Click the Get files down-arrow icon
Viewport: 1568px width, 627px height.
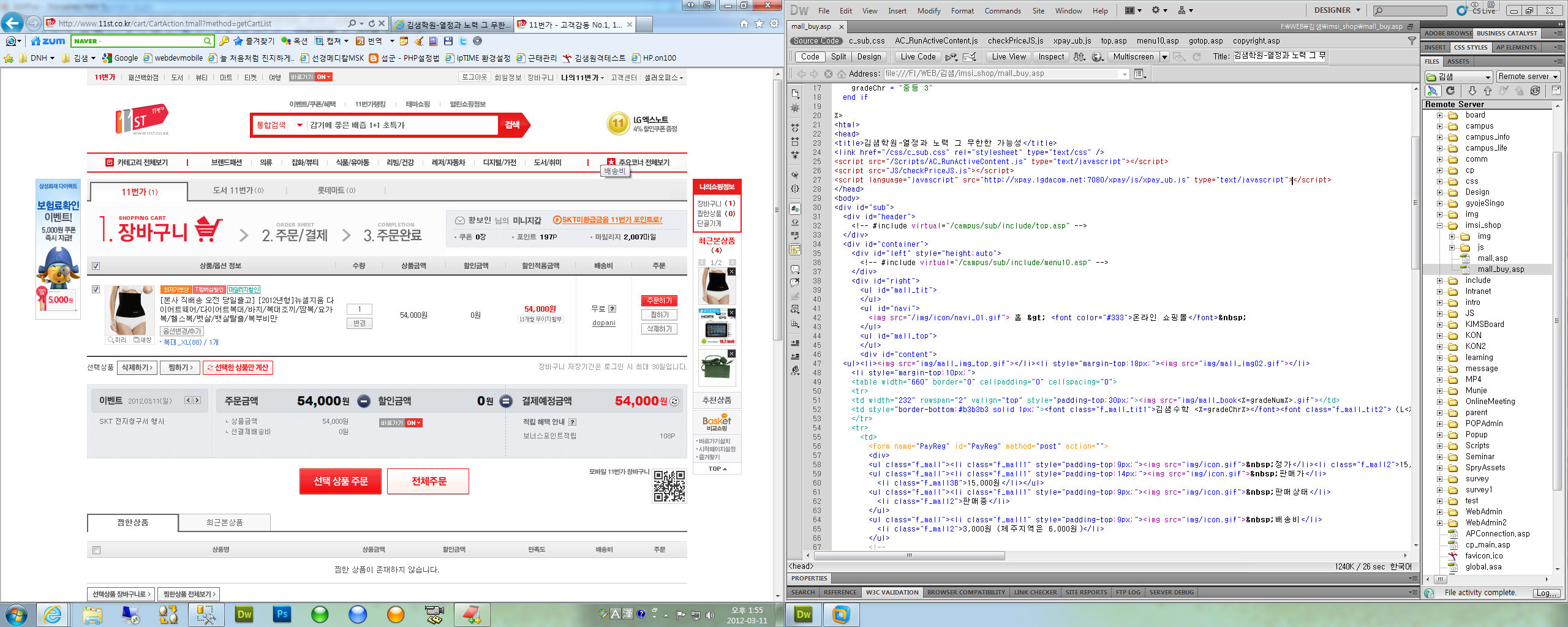tap(1472, 91)
